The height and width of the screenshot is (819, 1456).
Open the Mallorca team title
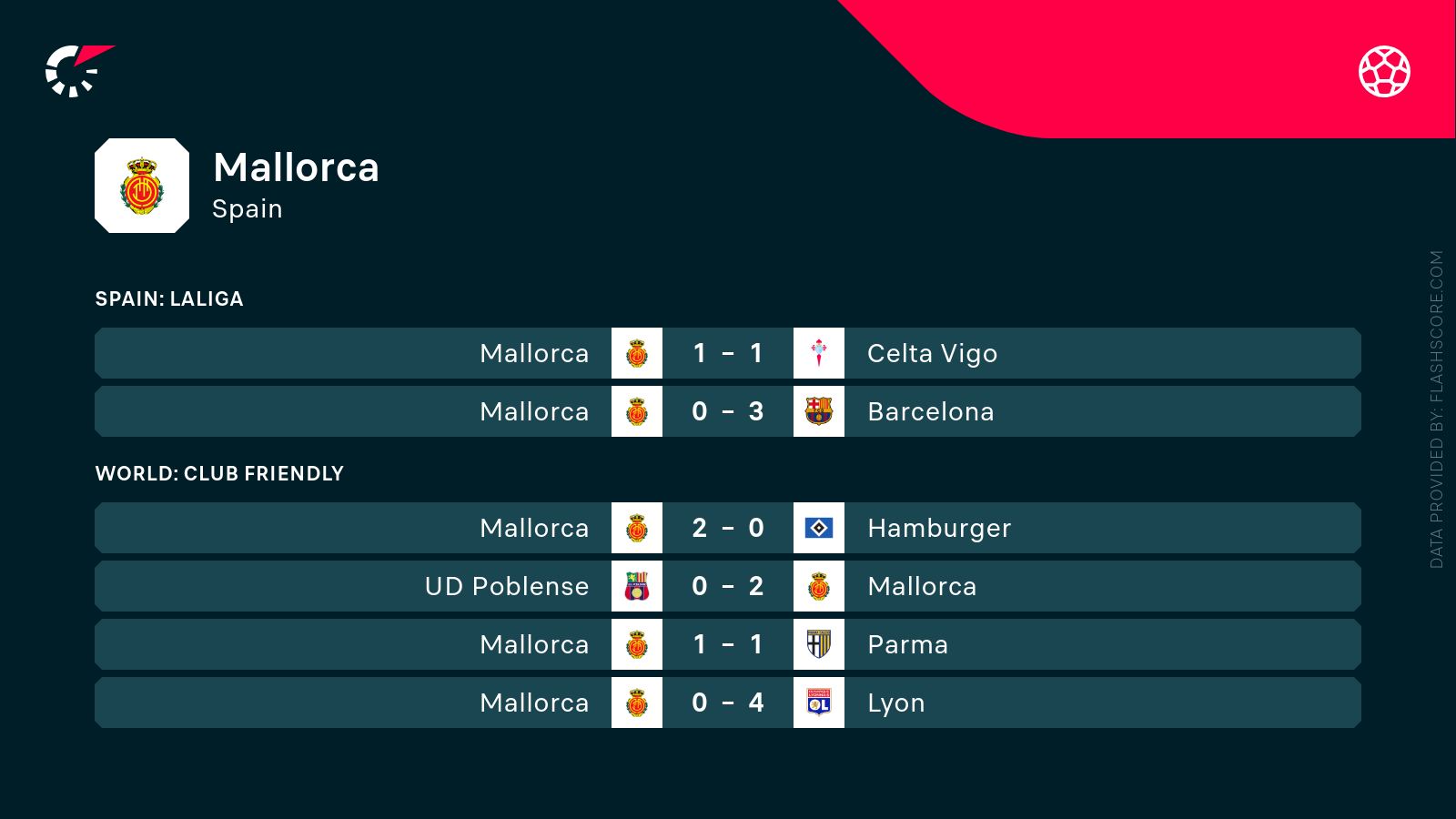[x=296, y=167]
